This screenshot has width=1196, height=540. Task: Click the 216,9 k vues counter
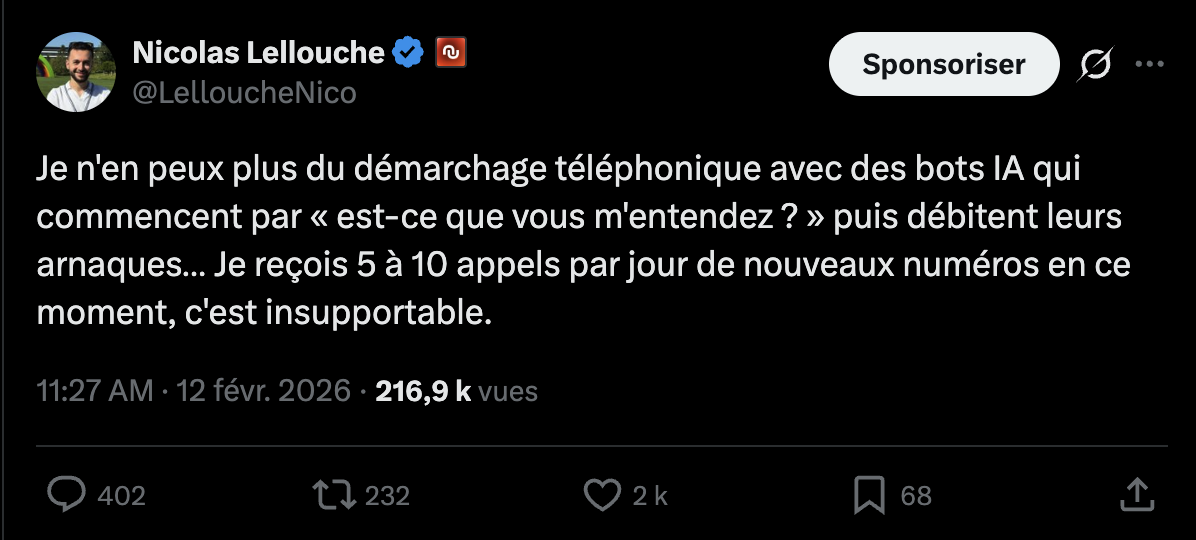456,391
